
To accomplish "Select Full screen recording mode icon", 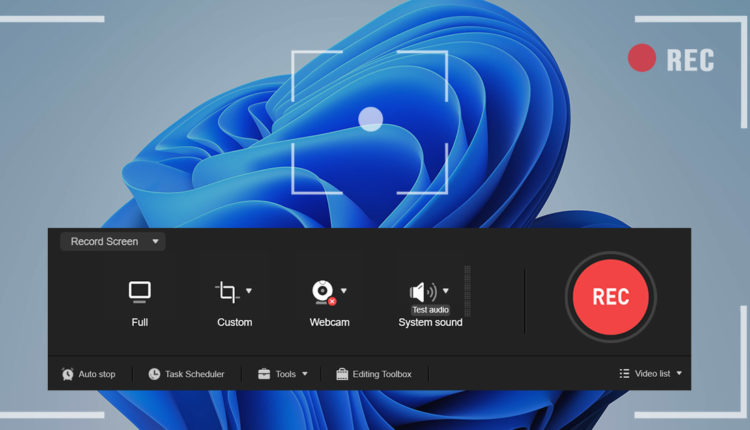I will 139,292.
